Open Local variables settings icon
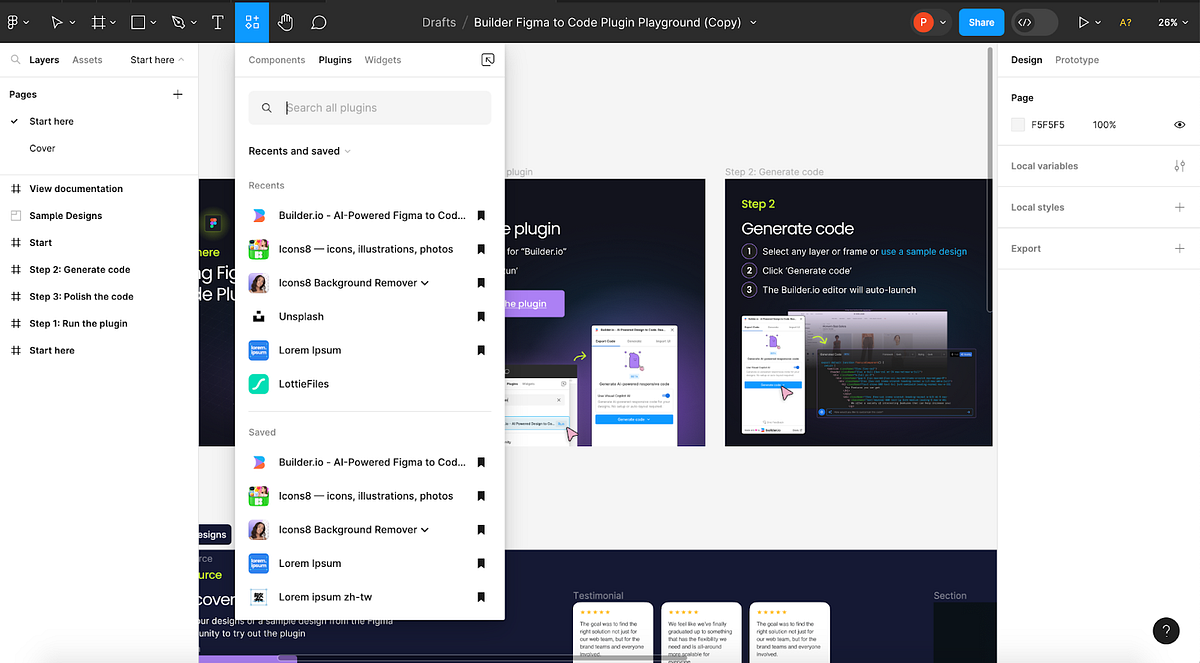This screenshot has width=1200, height=663. (x=1180, y=166)
